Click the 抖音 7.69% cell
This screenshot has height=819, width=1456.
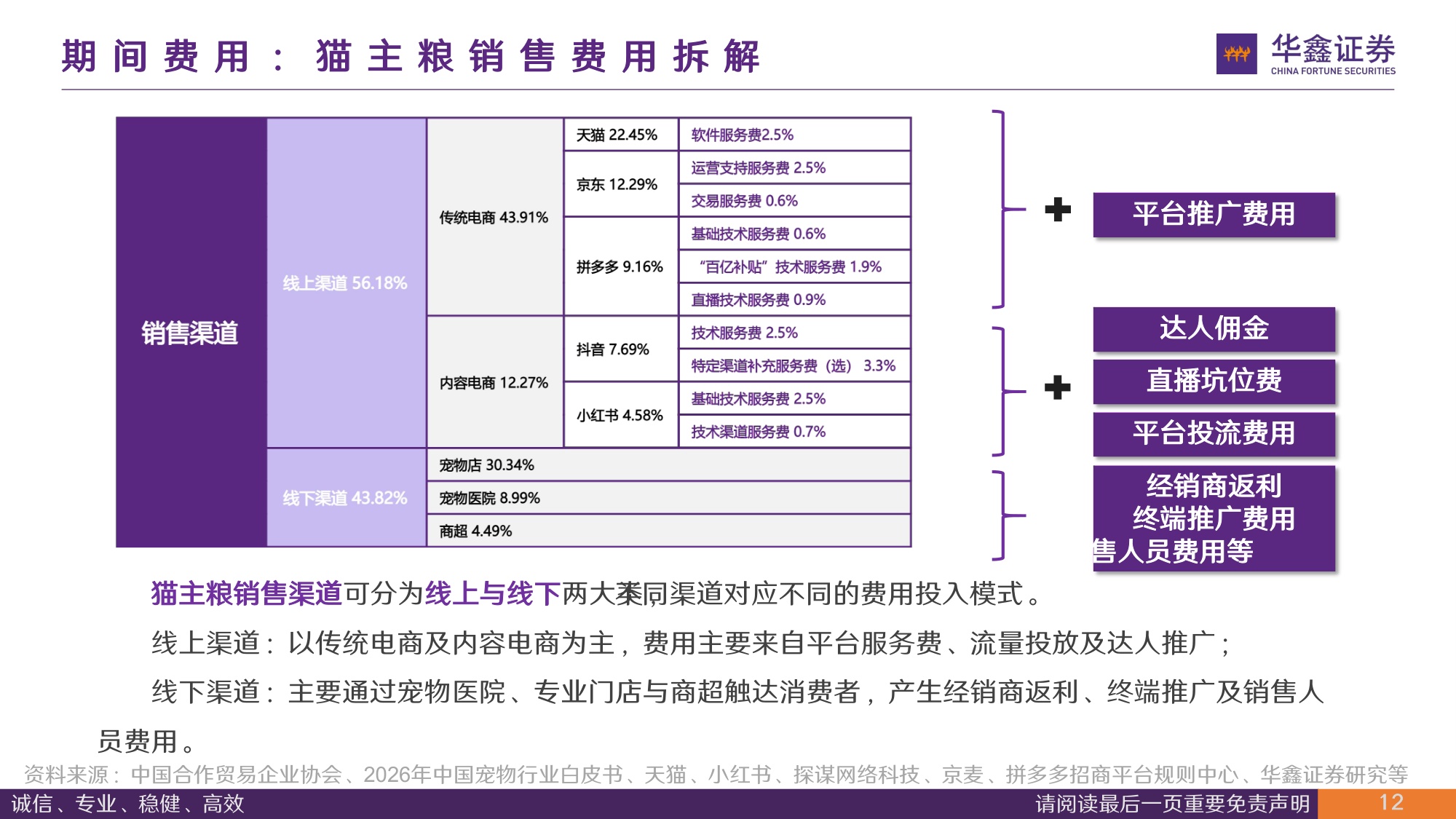click(x=621, y=349)
